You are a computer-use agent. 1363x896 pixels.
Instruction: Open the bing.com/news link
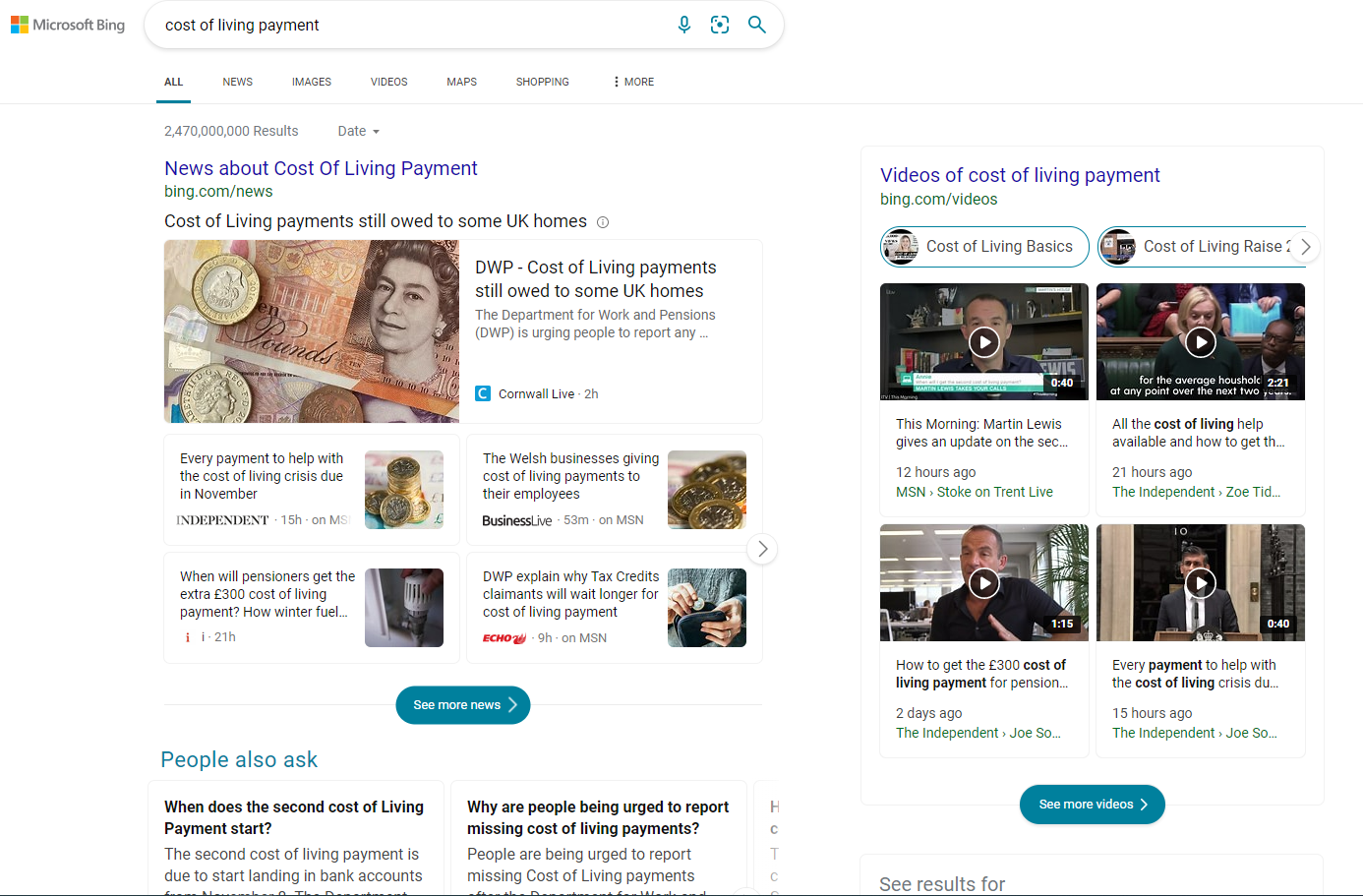218,192
